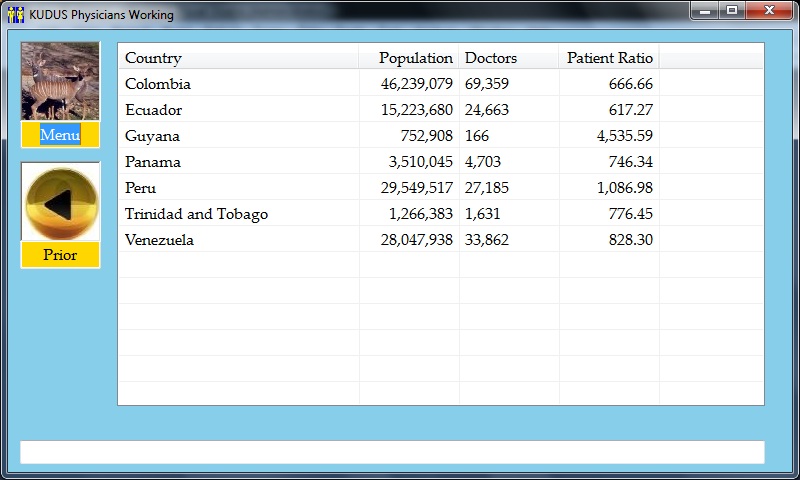Click the KUDUS app icon in title bar
Screen dimensions: 800x480
(15, 15)
